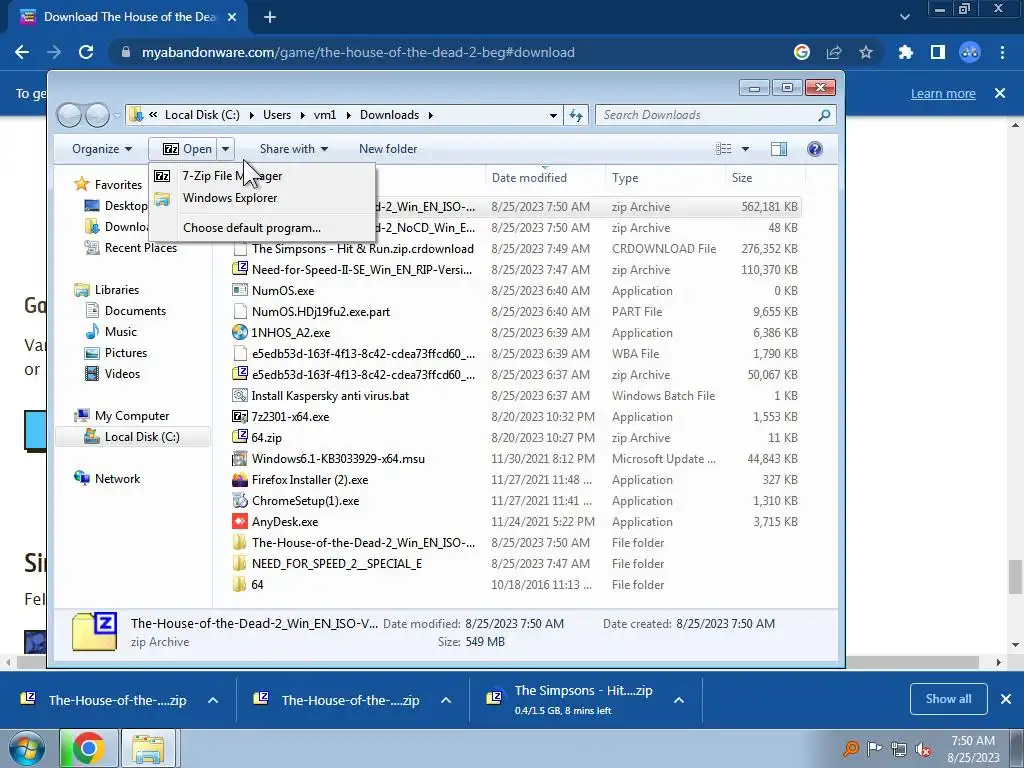Viewport: 1024px width, 768px height.
Task: Sort files by Size column header
Action: click(742, 178)
